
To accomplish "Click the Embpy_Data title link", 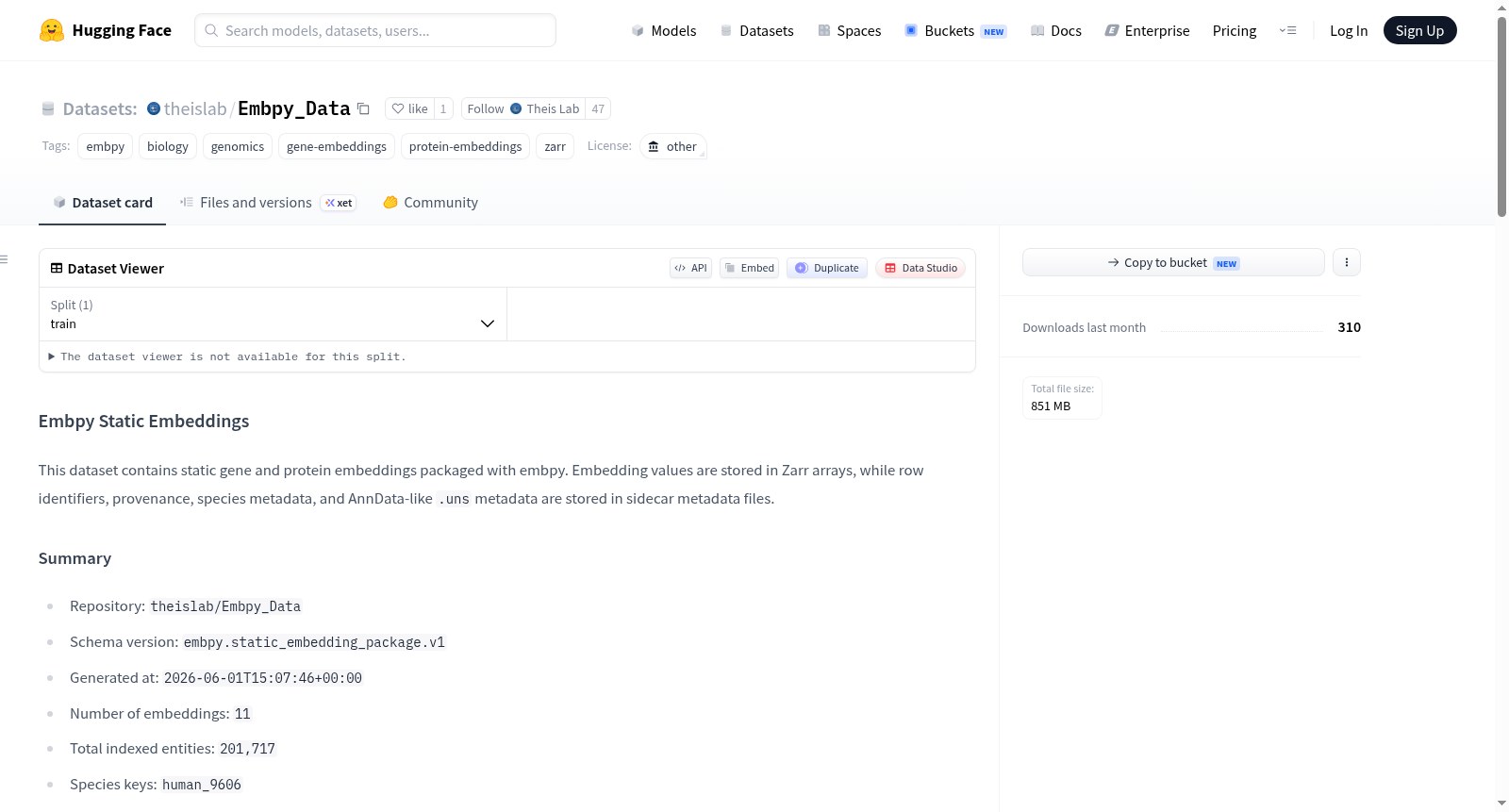I will coord(294,108).
